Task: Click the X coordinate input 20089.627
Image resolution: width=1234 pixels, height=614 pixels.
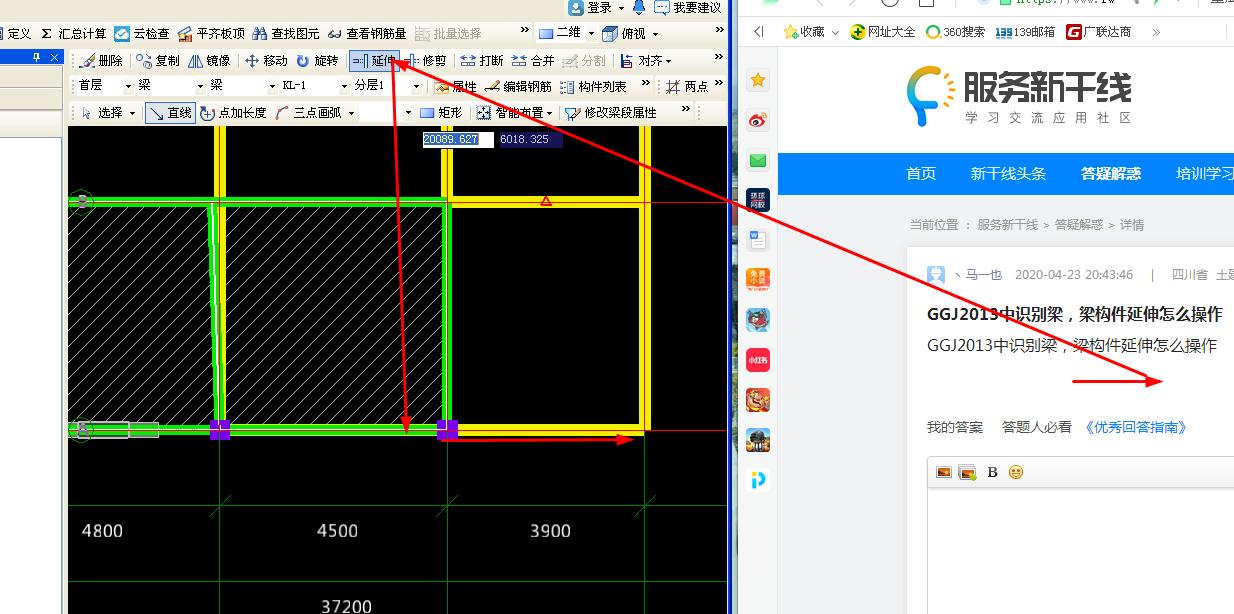Action: 458,139
